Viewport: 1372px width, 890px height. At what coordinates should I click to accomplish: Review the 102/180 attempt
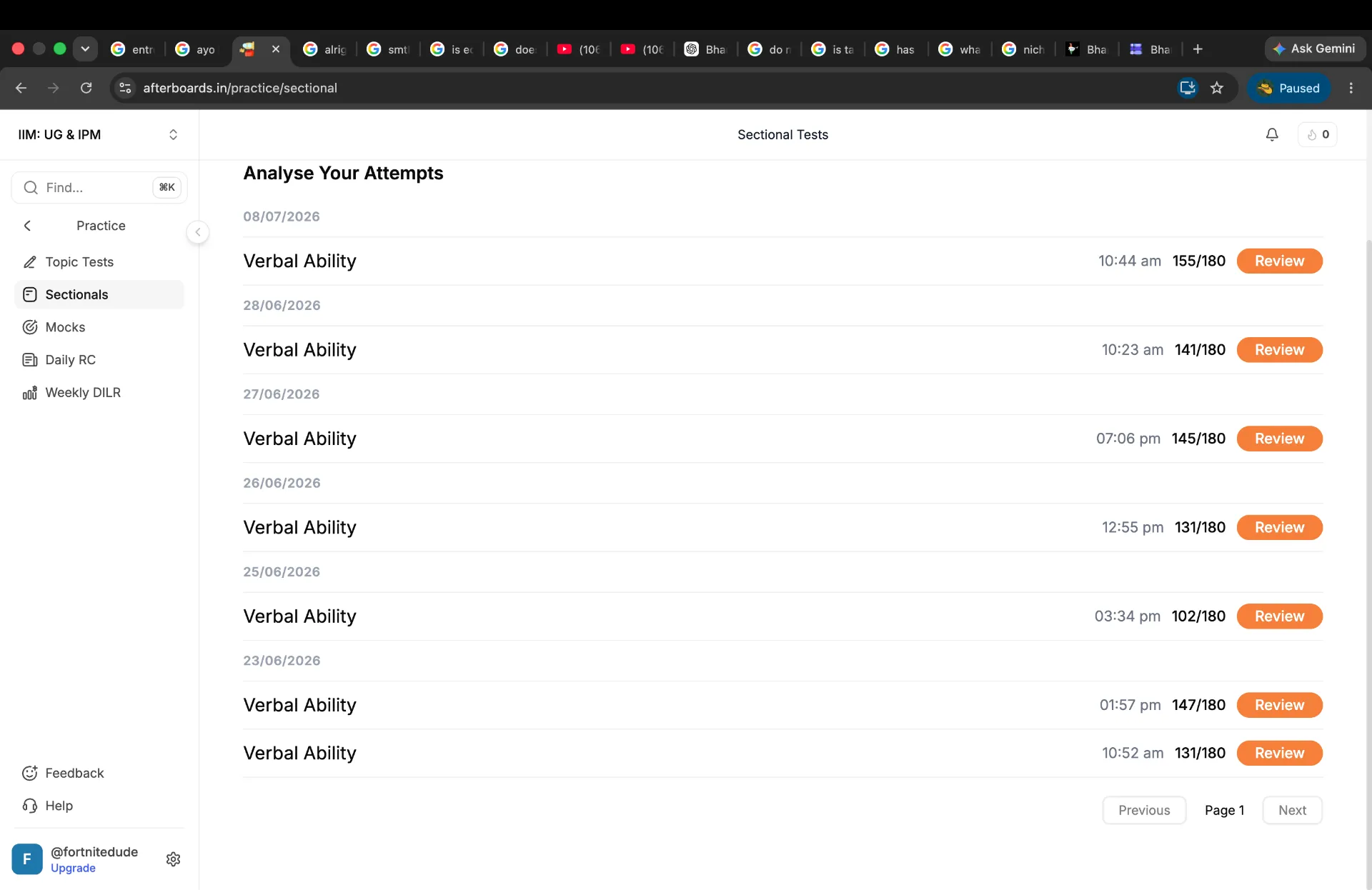1279,616
